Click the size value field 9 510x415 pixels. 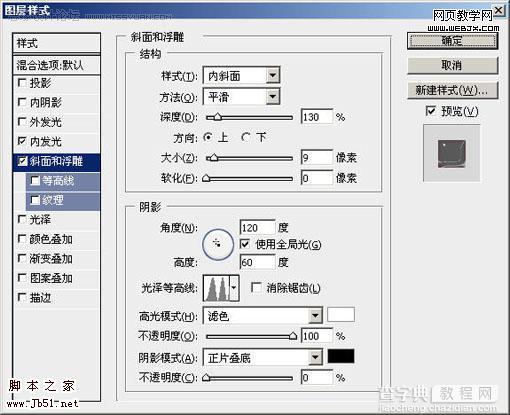click(317, 157)
